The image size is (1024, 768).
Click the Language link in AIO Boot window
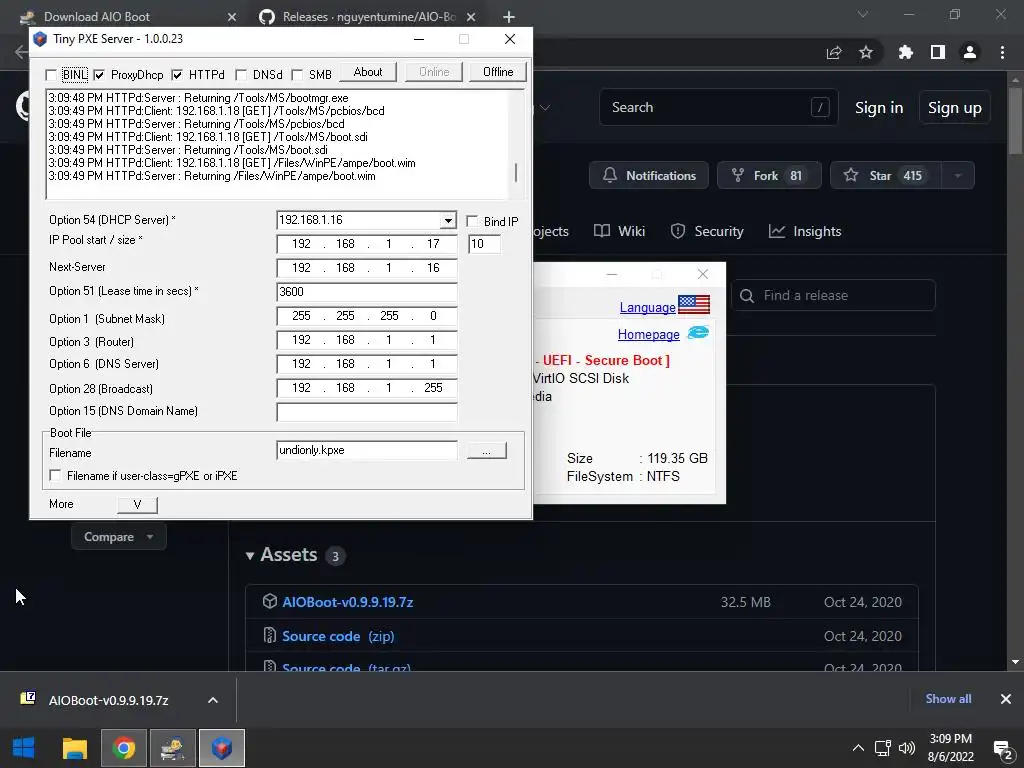647,307
